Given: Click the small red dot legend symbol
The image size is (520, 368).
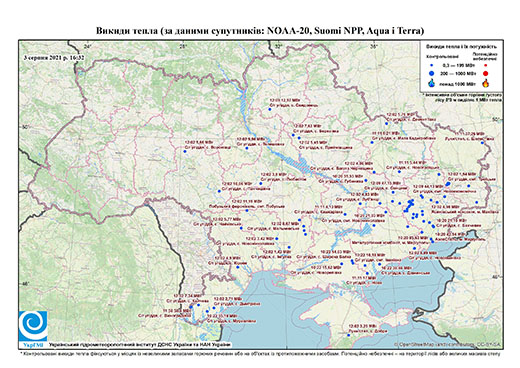Looking at the screenshot, I should (485, 65).
